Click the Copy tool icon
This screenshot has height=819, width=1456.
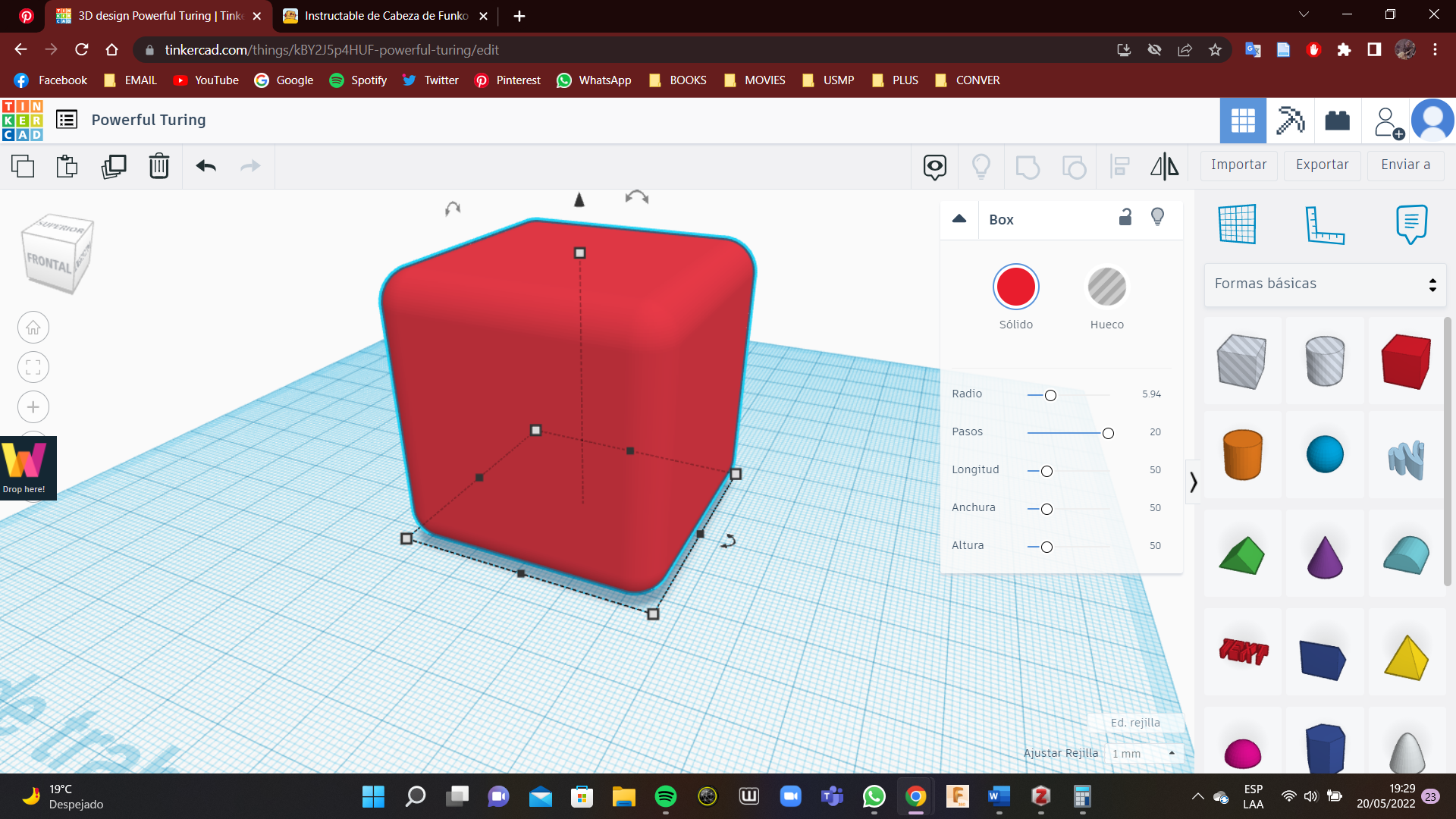click(23, 166)
